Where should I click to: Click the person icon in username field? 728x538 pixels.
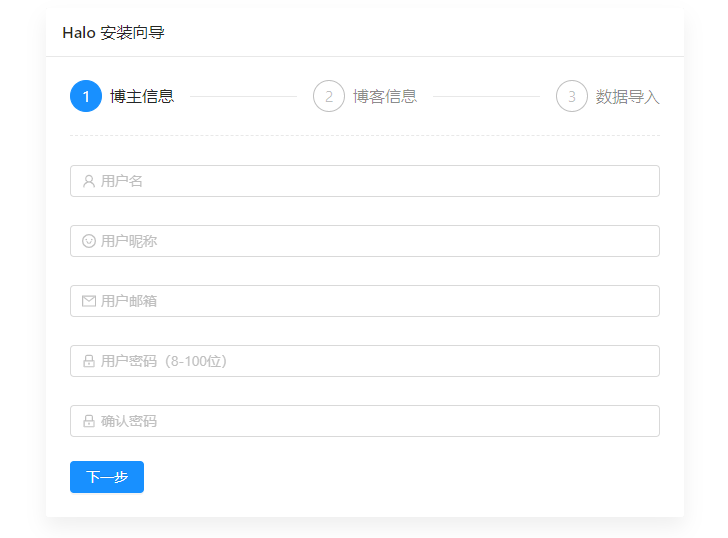pyautogui.click(x=89, y=181)
